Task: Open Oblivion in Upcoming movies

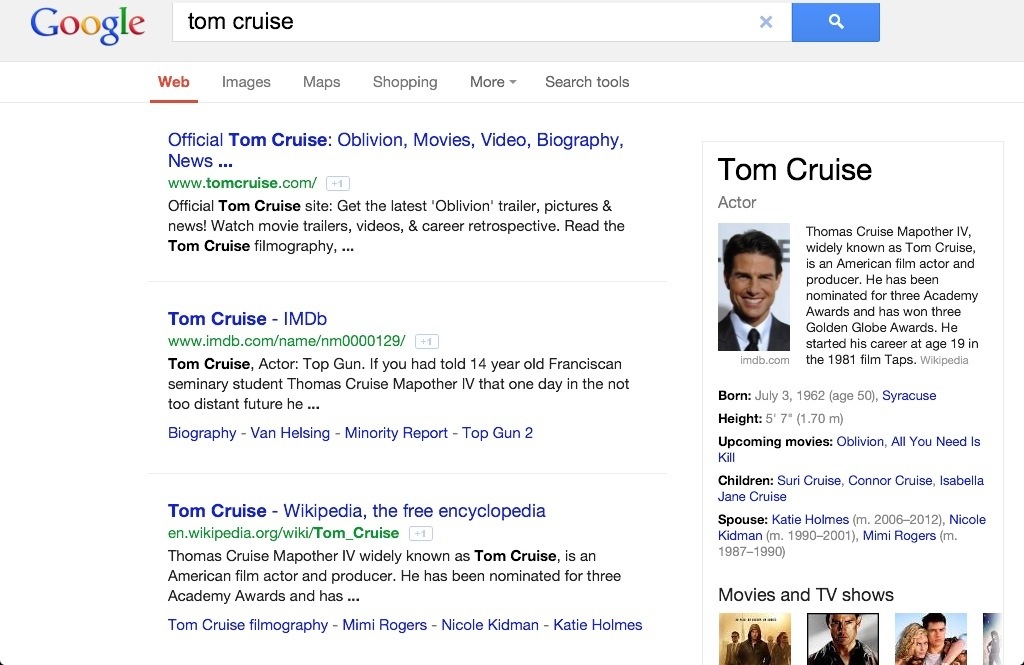Action: click(x=859, y=442)
